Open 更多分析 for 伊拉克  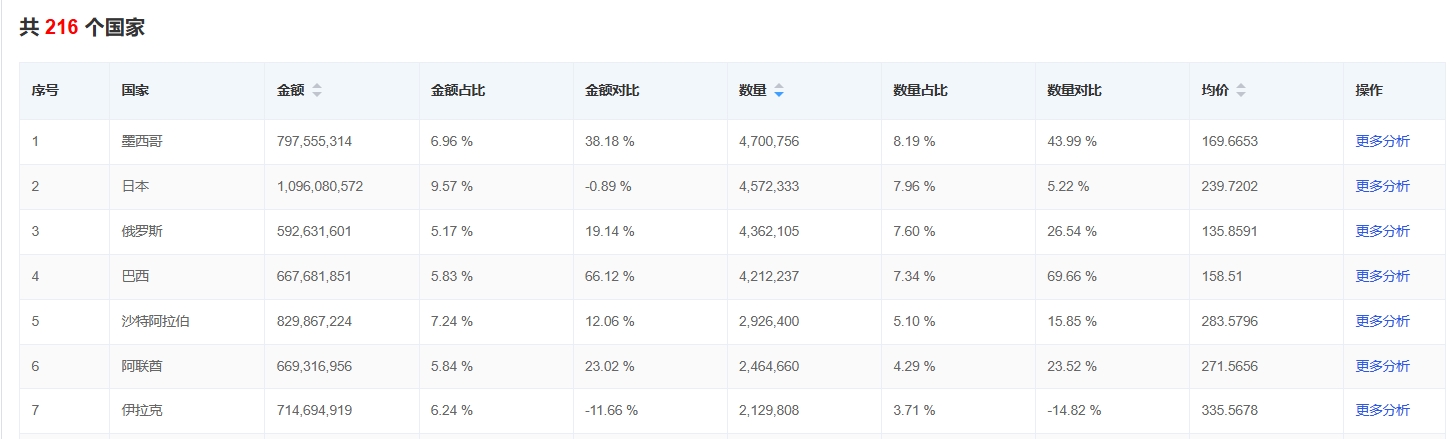tap(1382, 410)
